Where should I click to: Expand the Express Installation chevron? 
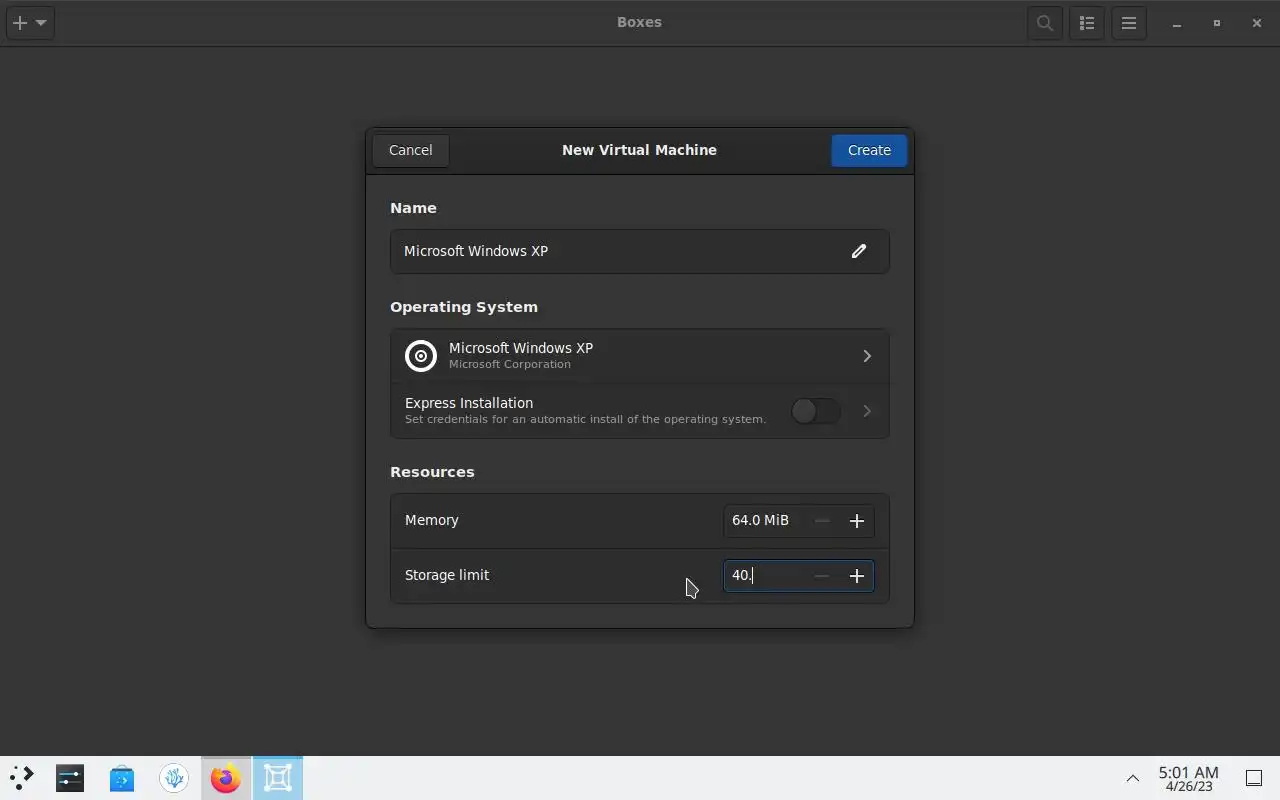pyautogui.click(x=867, y=411)
